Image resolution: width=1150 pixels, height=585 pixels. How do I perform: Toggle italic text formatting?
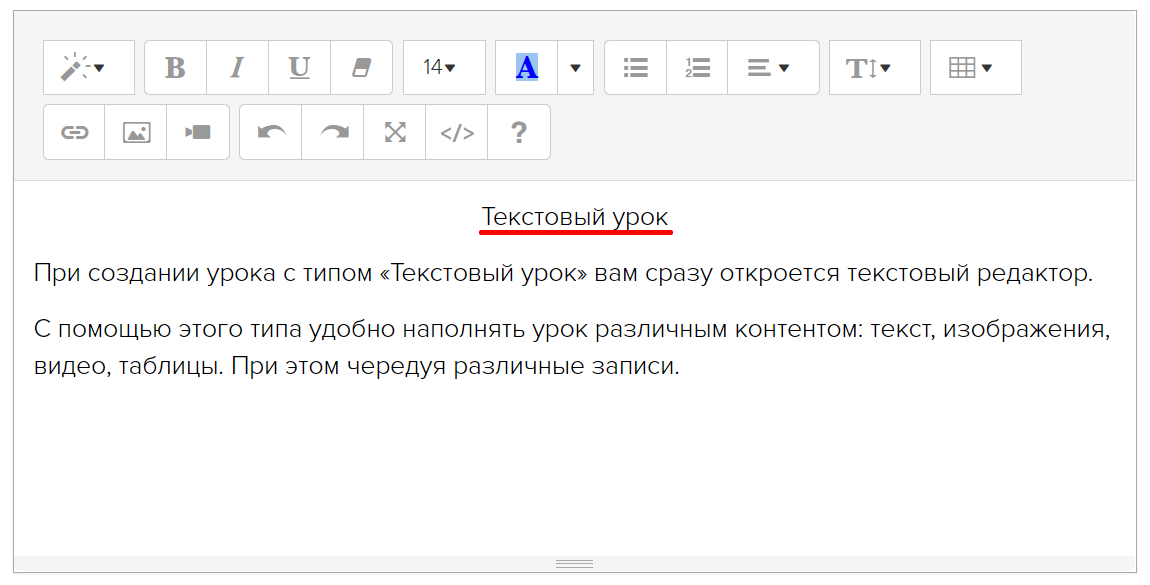click(x=238, y=68)
